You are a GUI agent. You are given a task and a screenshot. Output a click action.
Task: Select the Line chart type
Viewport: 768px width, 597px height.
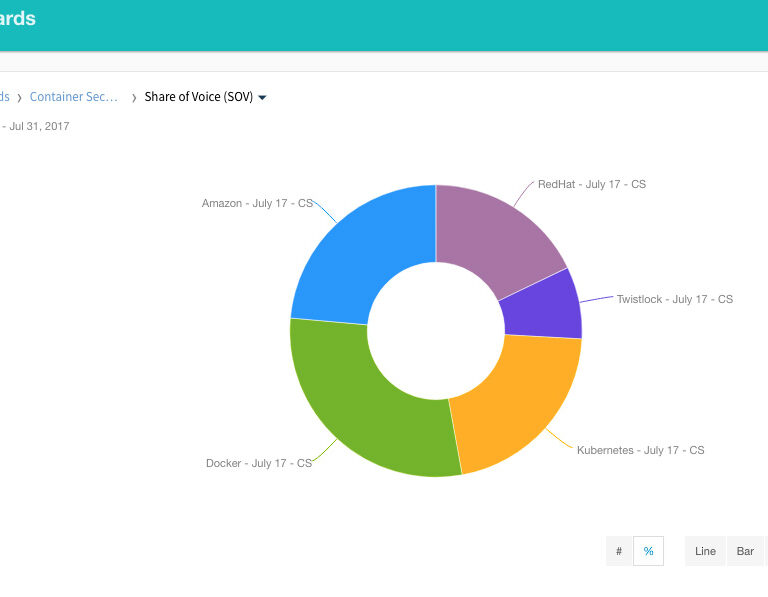point(705,551)
